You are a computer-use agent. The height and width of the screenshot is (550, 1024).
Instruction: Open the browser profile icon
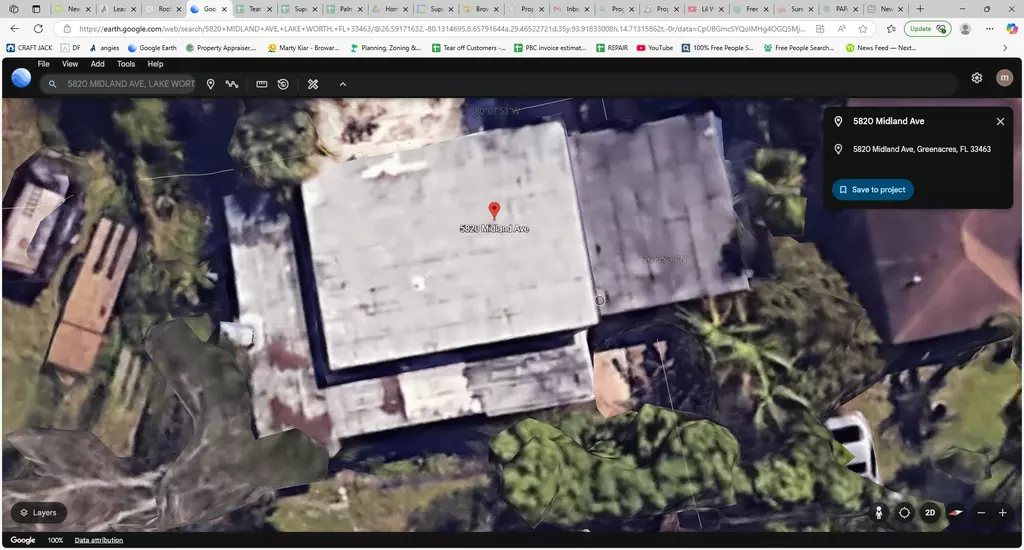[x=965, y=29]
